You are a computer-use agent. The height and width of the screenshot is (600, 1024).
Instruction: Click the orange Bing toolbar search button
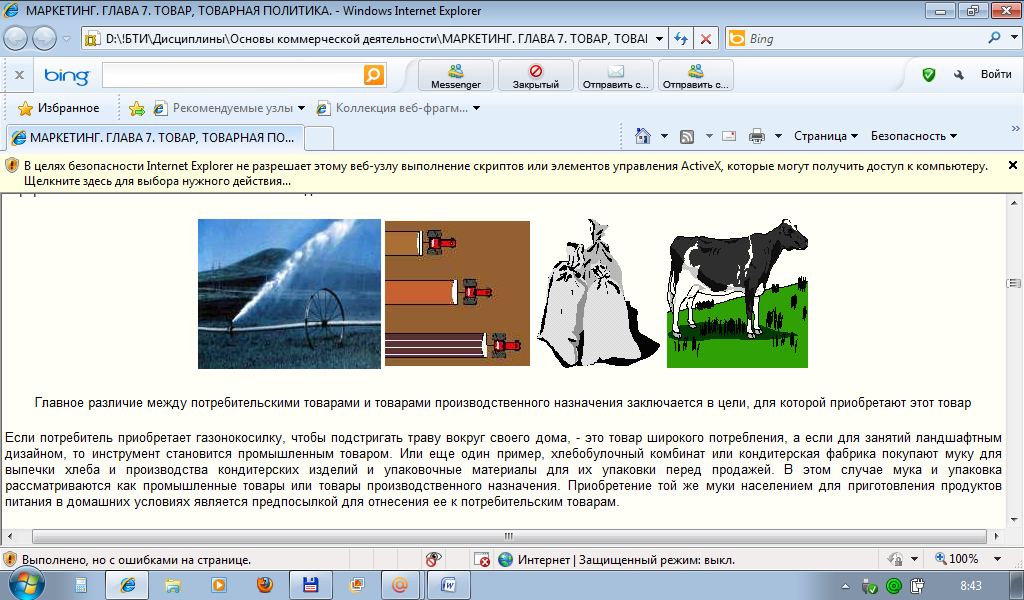pos(374,75)
